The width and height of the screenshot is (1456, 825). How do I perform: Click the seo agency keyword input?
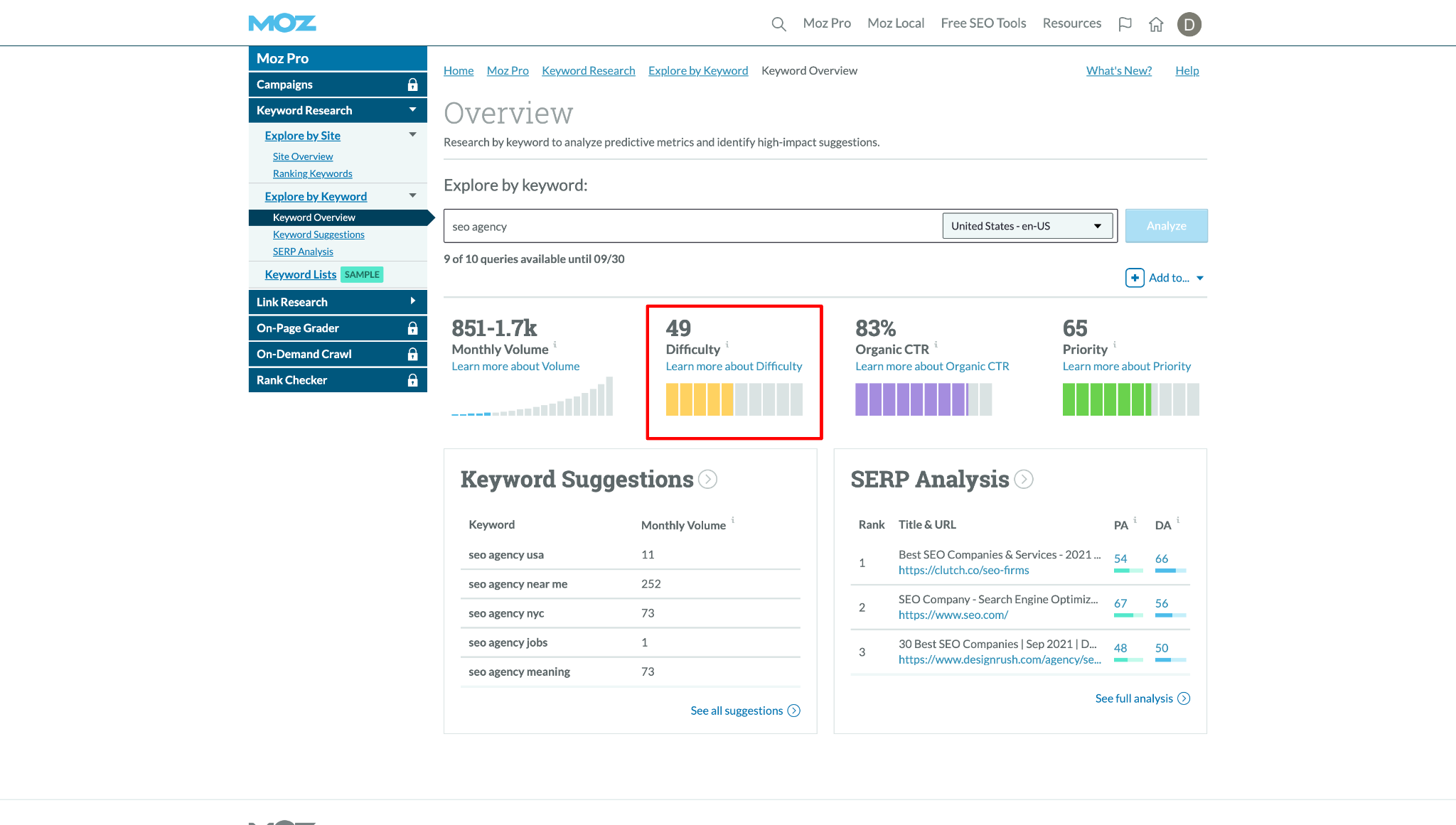coord(693,226)
